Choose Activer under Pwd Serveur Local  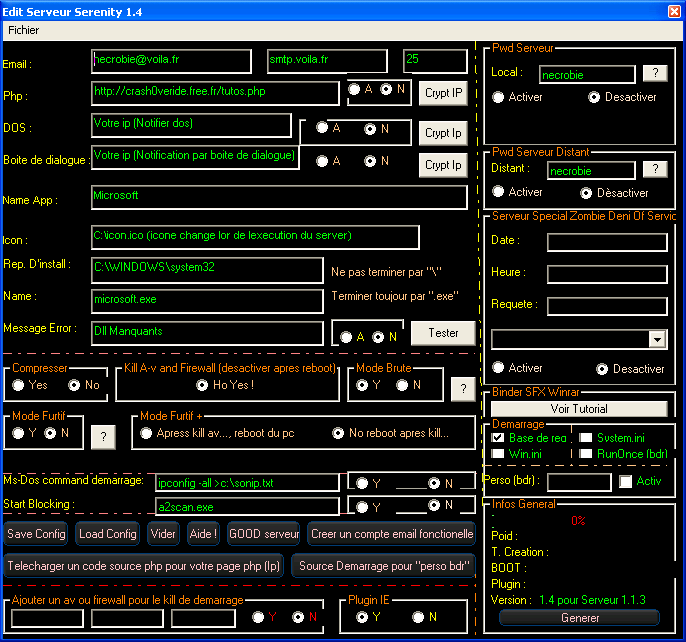498,98
